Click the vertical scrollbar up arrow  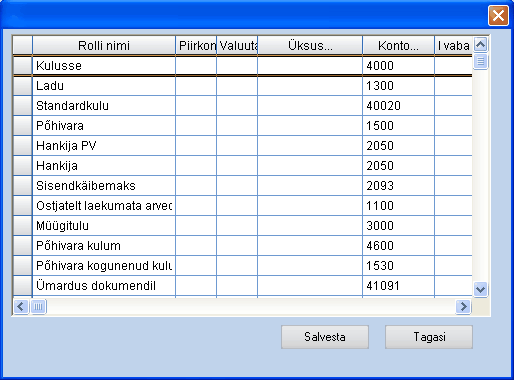click(480, 44)
